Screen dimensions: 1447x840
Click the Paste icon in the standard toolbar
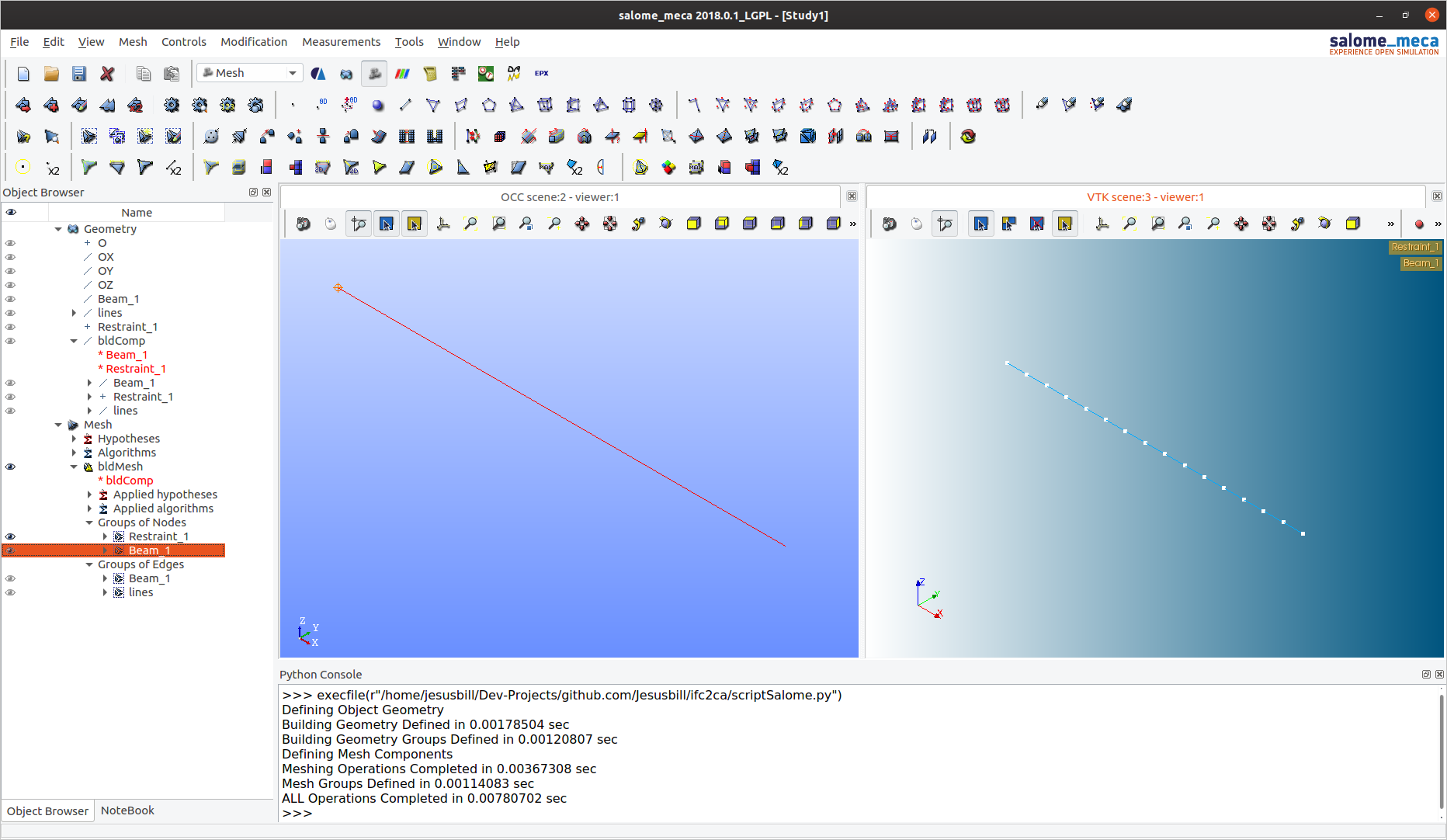(171, 73)
